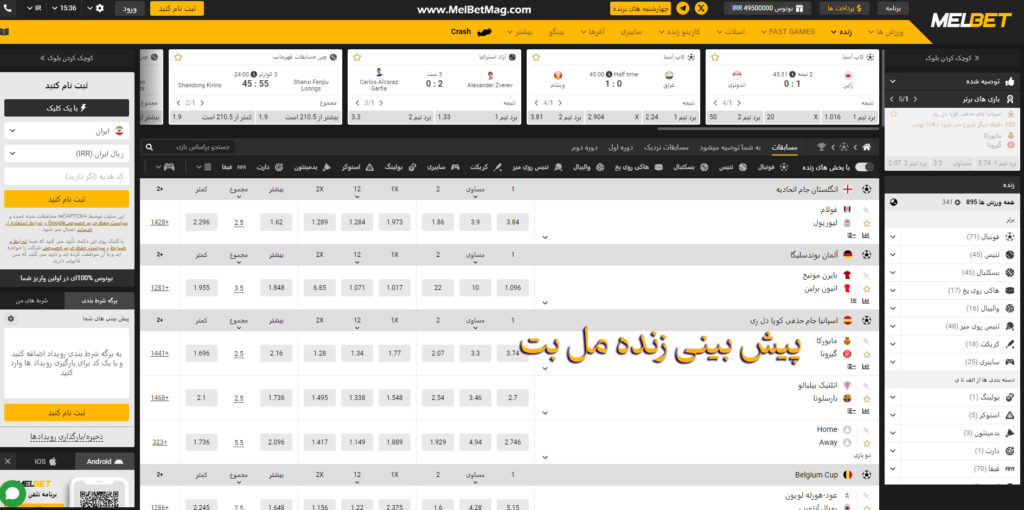Expand the ورزش ها menu
This screenshot has width=1024, height=510.
tap(885, 31)
